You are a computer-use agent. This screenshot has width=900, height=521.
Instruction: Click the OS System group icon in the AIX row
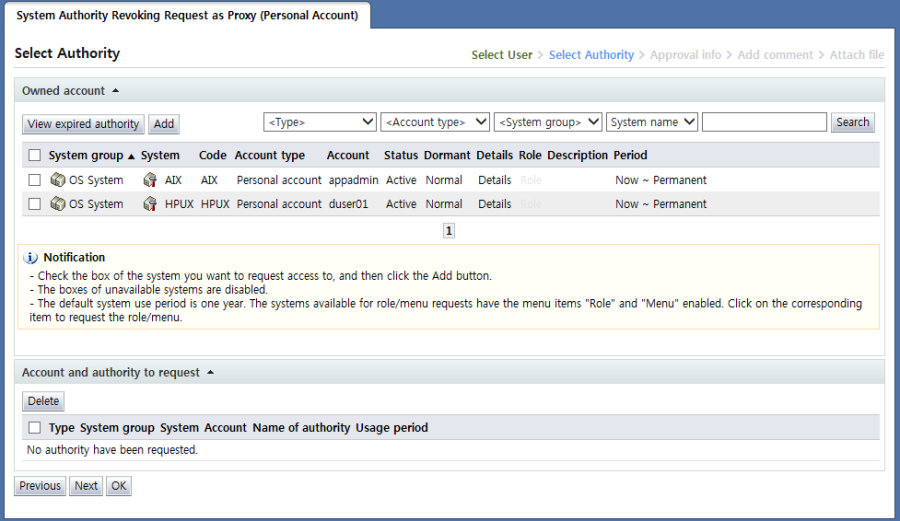pos(58,180)
